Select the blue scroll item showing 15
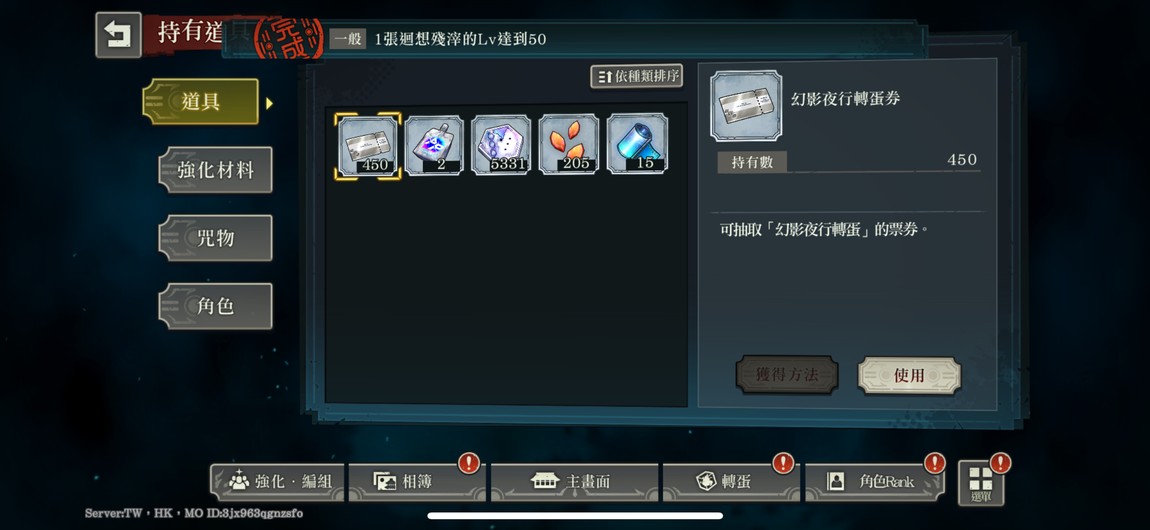 point(637,145)
